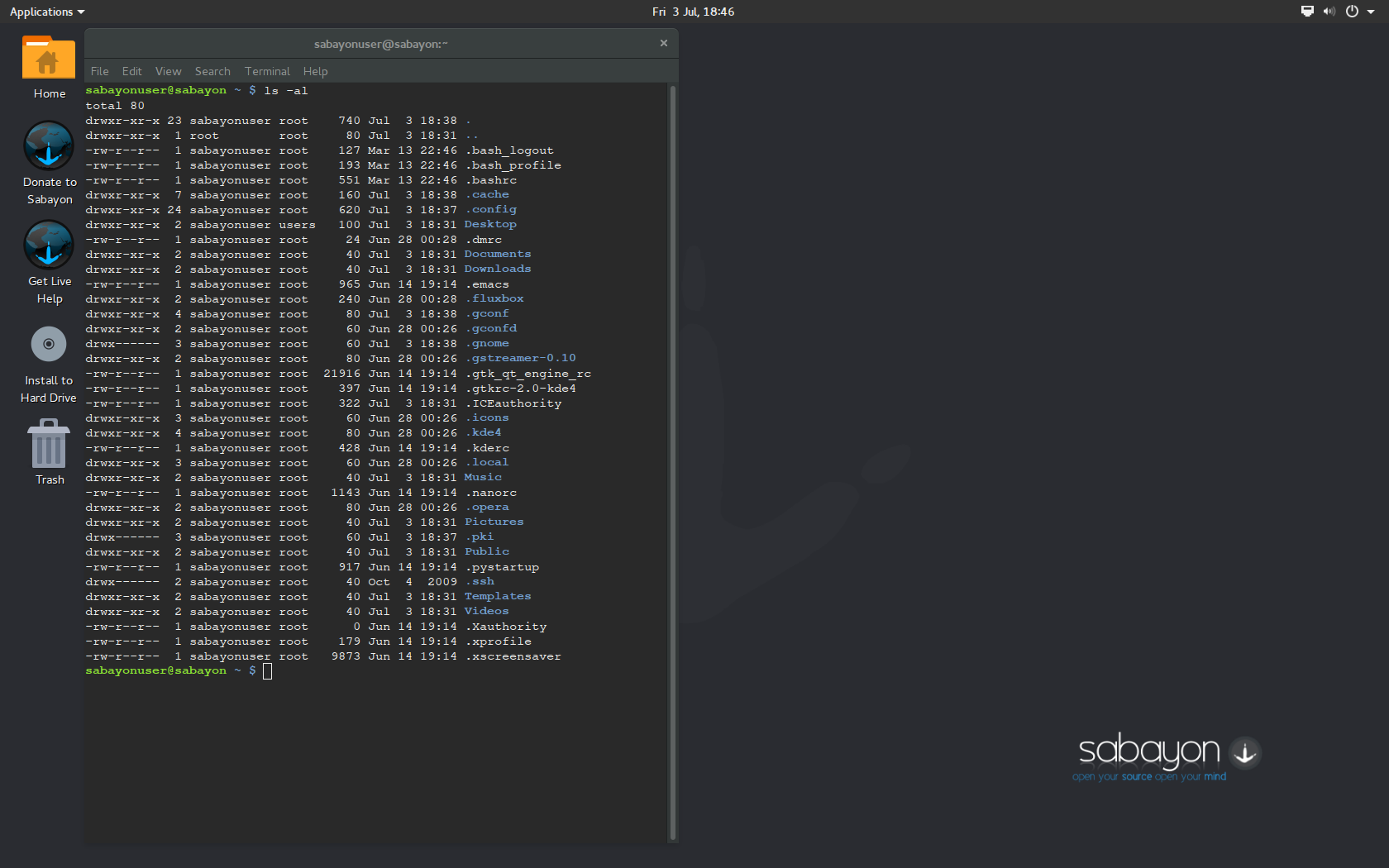Open the Search menu in terminal
This screenshot has height=868, width=1389.
coord(212,71)
